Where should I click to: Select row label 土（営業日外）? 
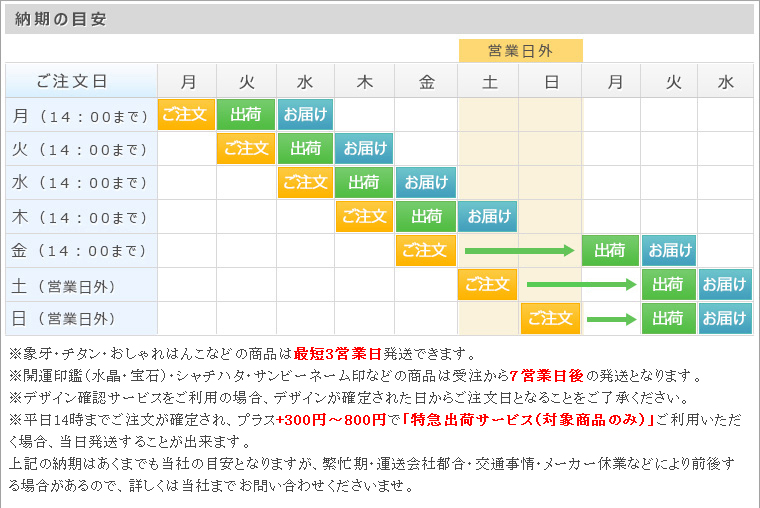click(81, 285)
